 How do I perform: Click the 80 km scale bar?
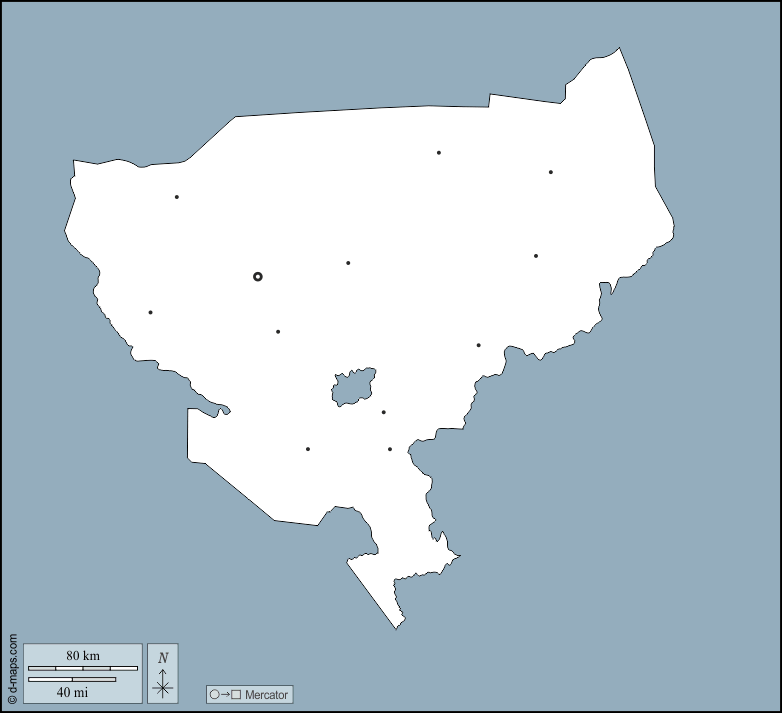pyautogui.click(x=83, y=667)
